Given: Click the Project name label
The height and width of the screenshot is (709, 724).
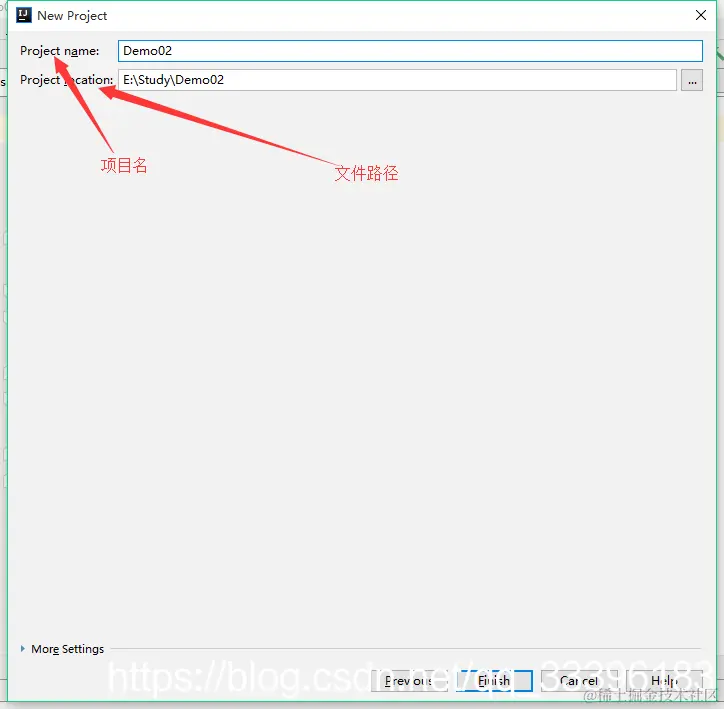Looking at the screenshot, I should tap(60, 51).
